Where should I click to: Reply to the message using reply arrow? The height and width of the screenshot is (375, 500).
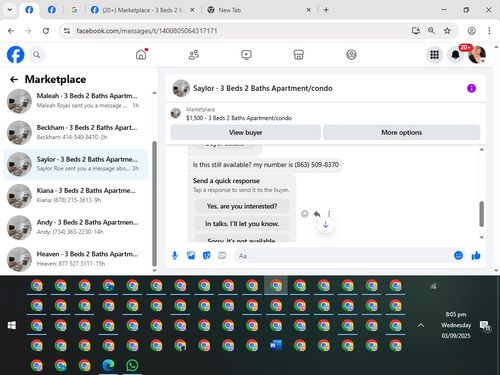pos(317,214)
